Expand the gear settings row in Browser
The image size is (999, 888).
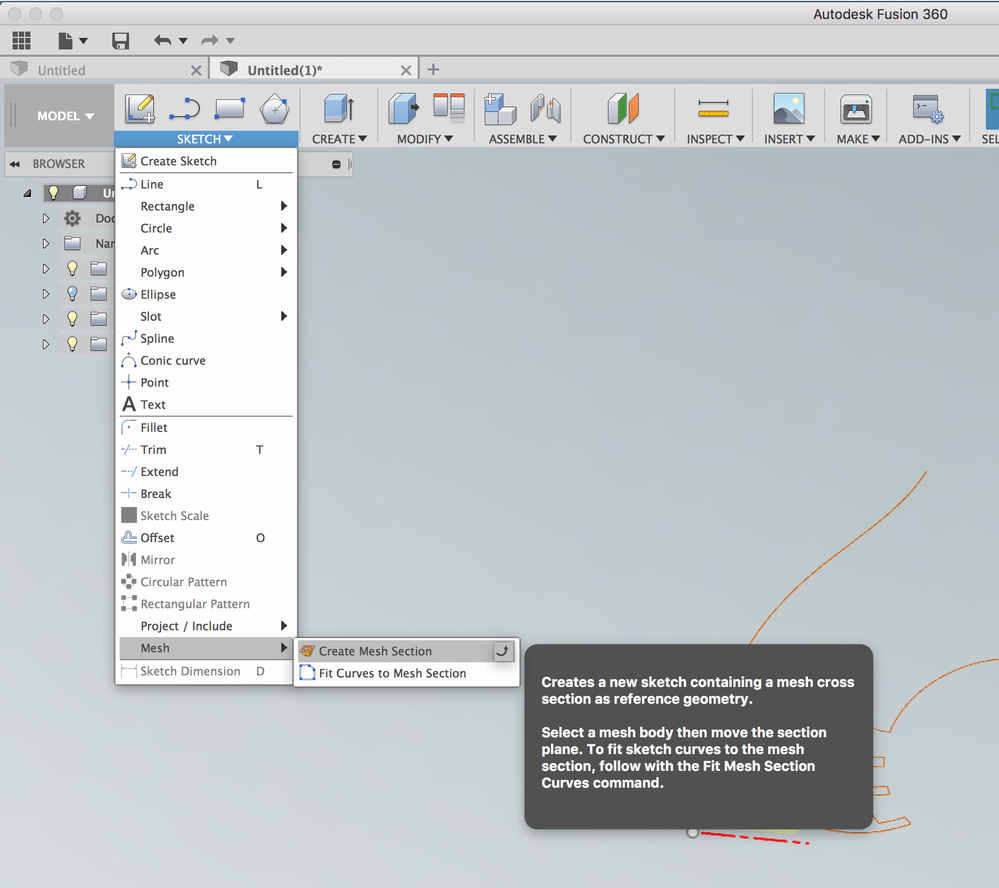pyautogui.click(x=46, y=218)
